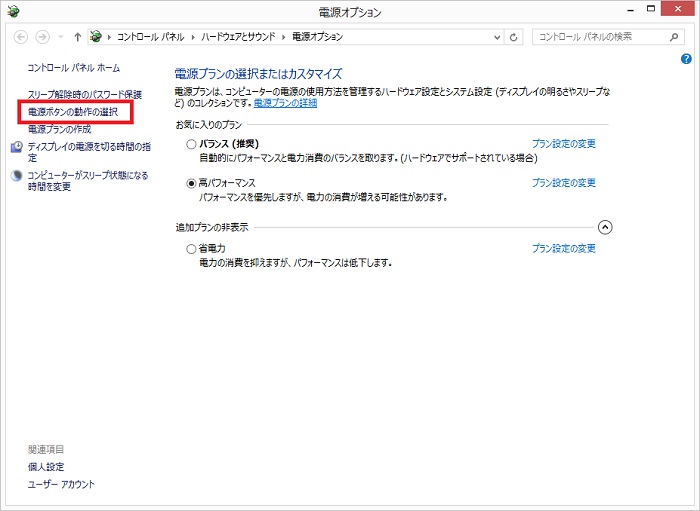Image resolution: width=700 pixels, height=511 pixels.
Task: Click the power options icon in title bar
Action: point(13,11)
